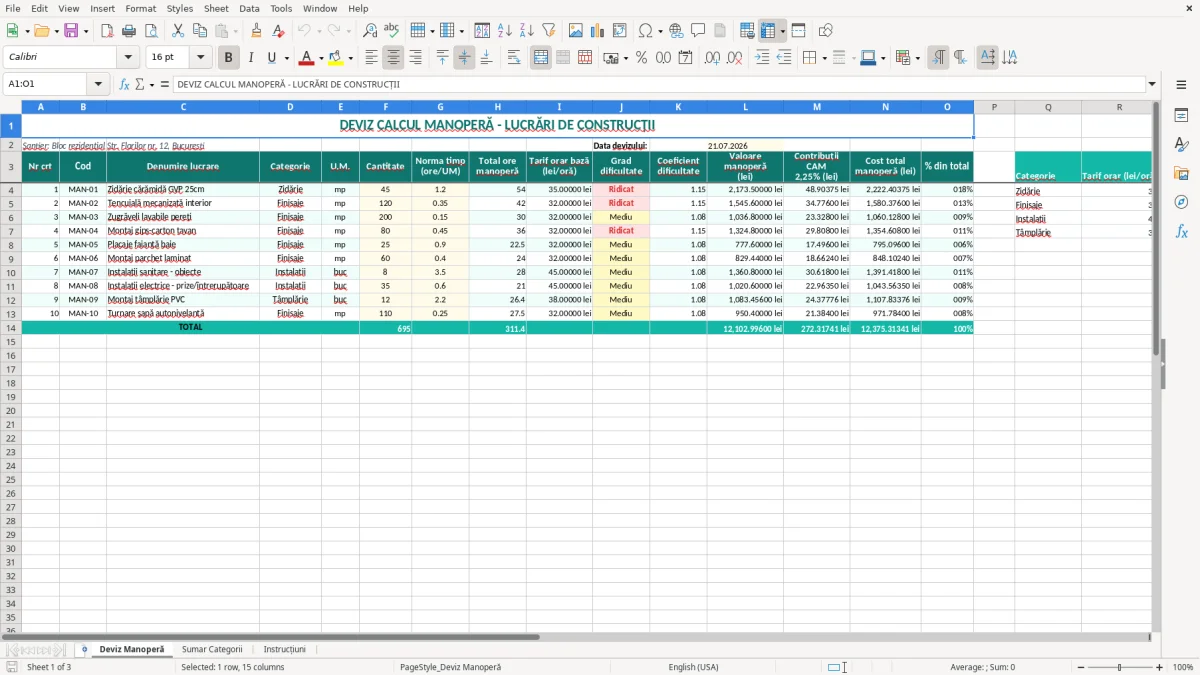Toggle Center Vertically alignment

click(464, 58)
